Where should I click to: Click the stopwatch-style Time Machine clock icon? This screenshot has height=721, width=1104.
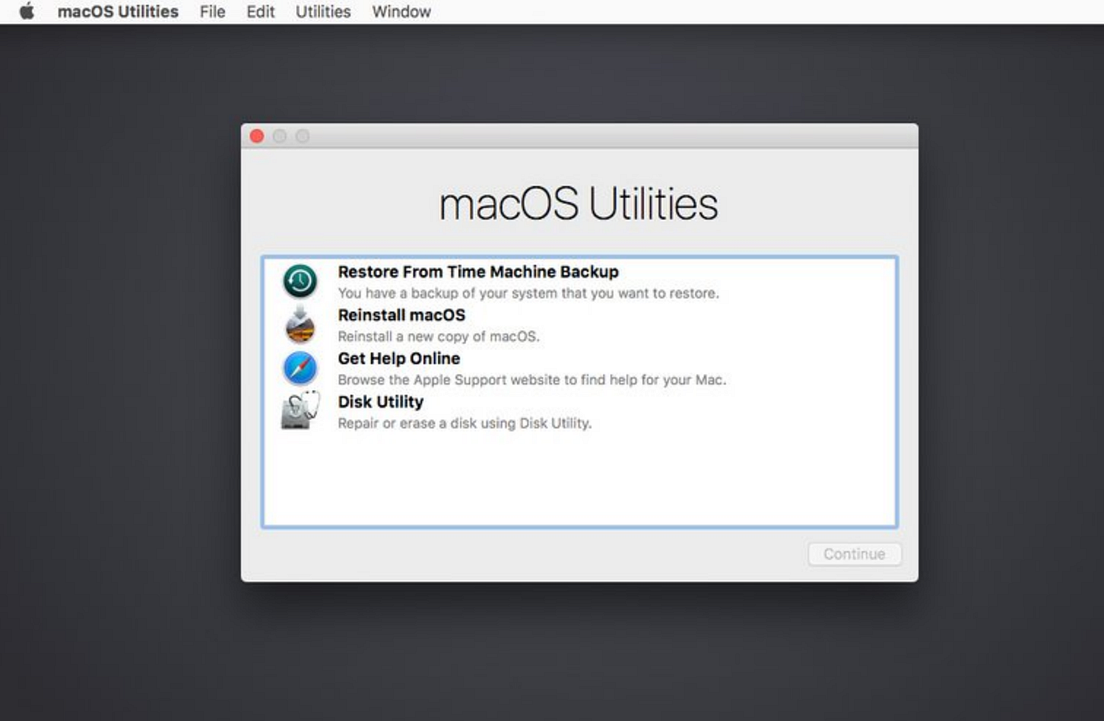[x=299, y=280]
